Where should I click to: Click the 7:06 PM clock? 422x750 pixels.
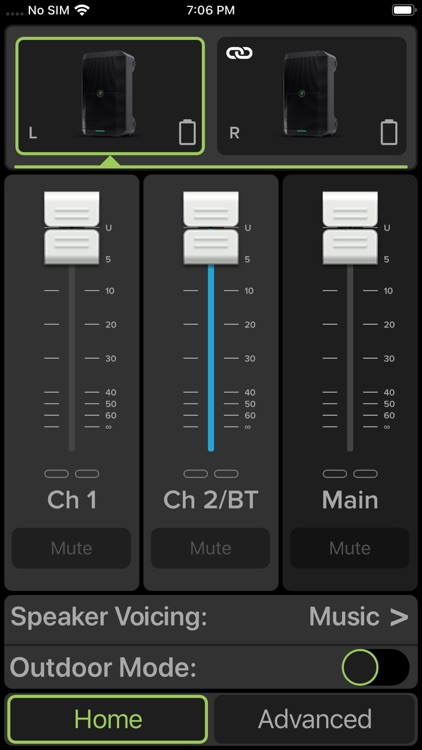(211, 10)
